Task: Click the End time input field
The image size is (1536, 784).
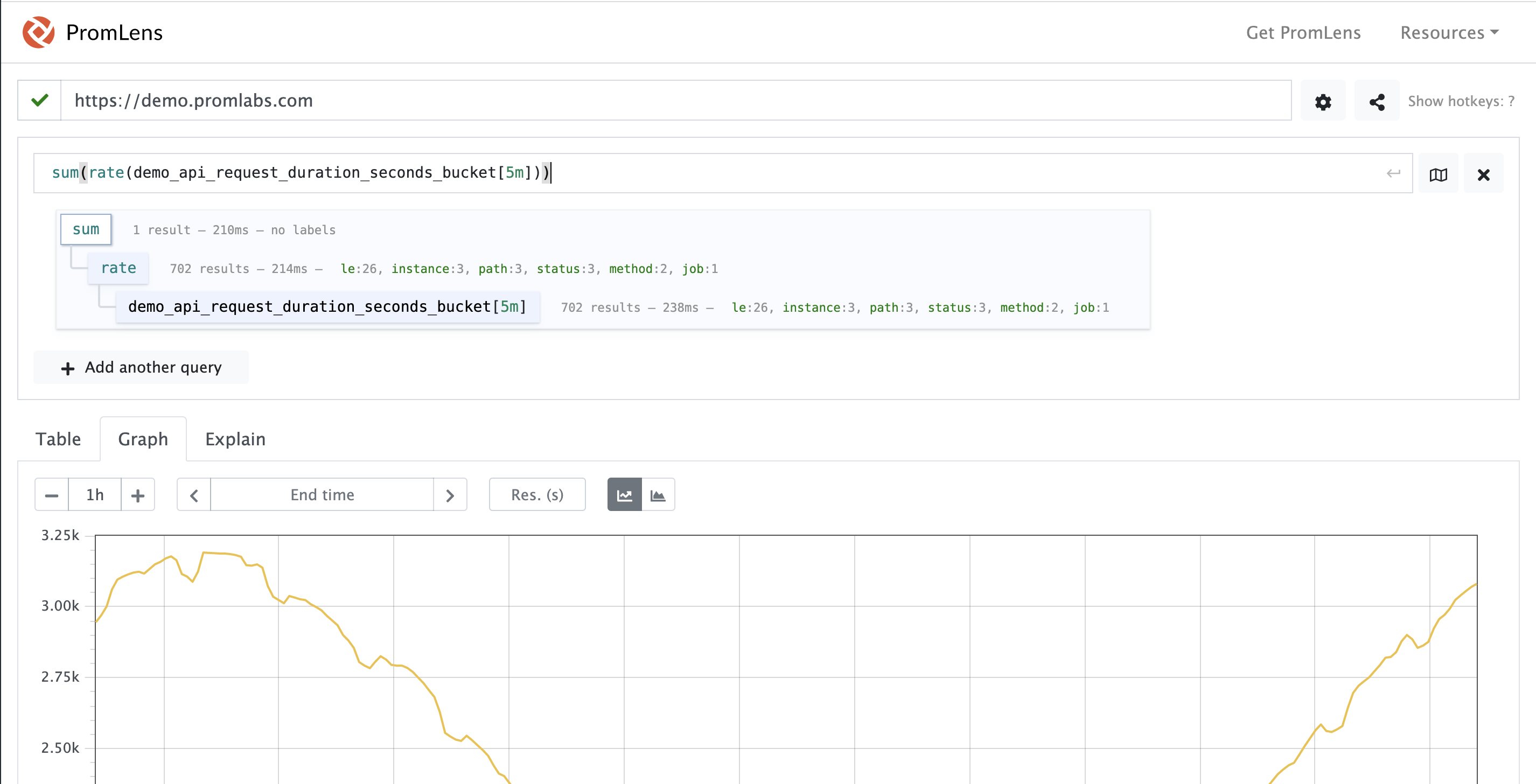Action: (x=322, y=494)
